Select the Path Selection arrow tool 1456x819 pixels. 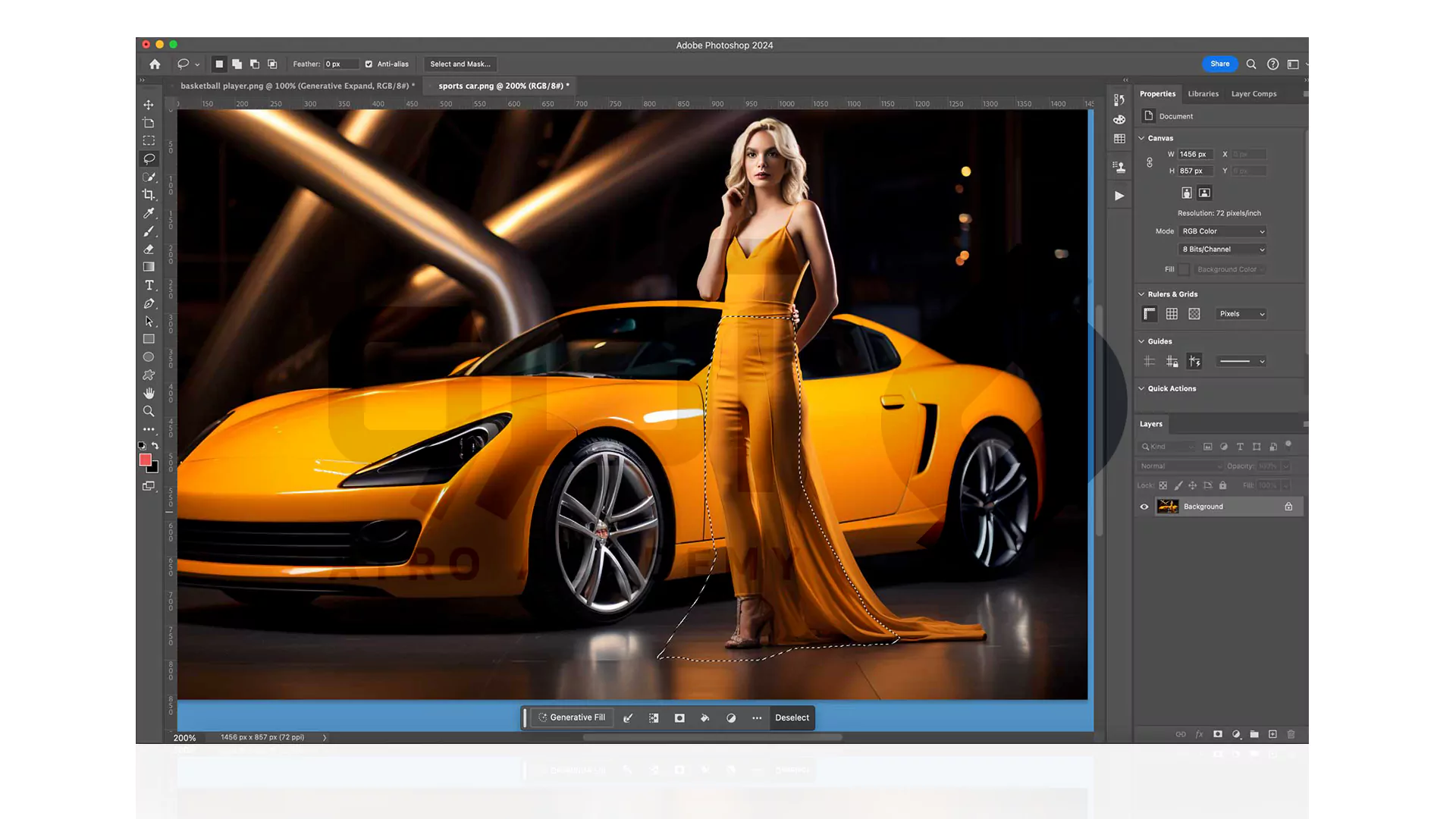click(149, 322)
